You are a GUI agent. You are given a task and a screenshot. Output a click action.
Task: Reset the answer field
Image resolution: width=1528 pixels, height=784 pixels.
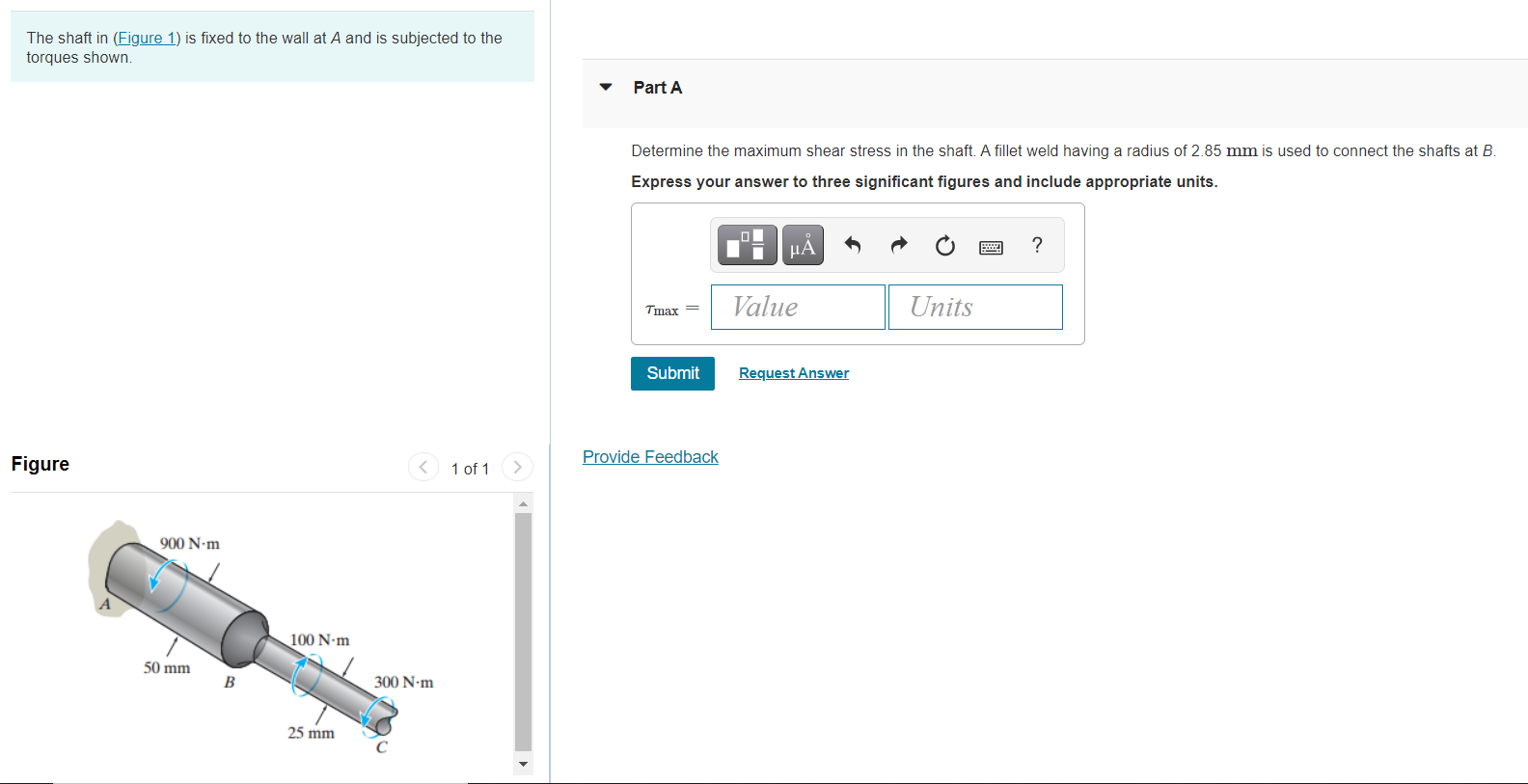[x=945, y=246]
